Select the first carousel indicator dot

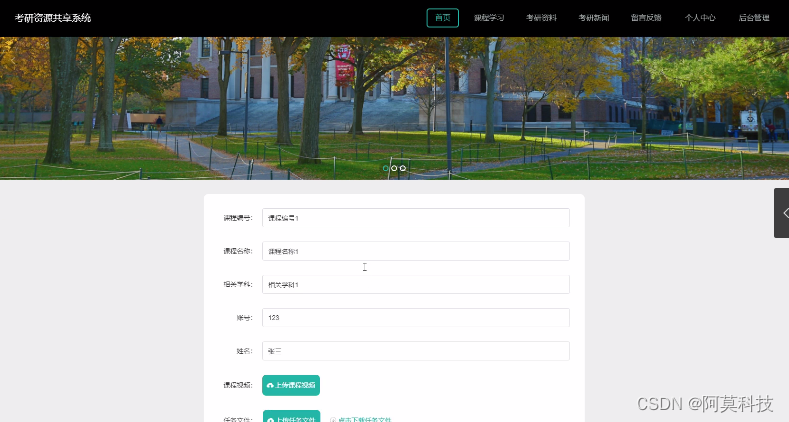click(x=386, y=168)
